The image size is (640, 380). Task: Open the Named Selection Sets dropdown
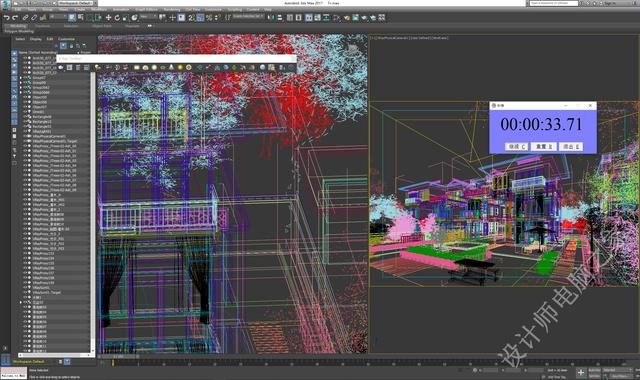(249, 17)
